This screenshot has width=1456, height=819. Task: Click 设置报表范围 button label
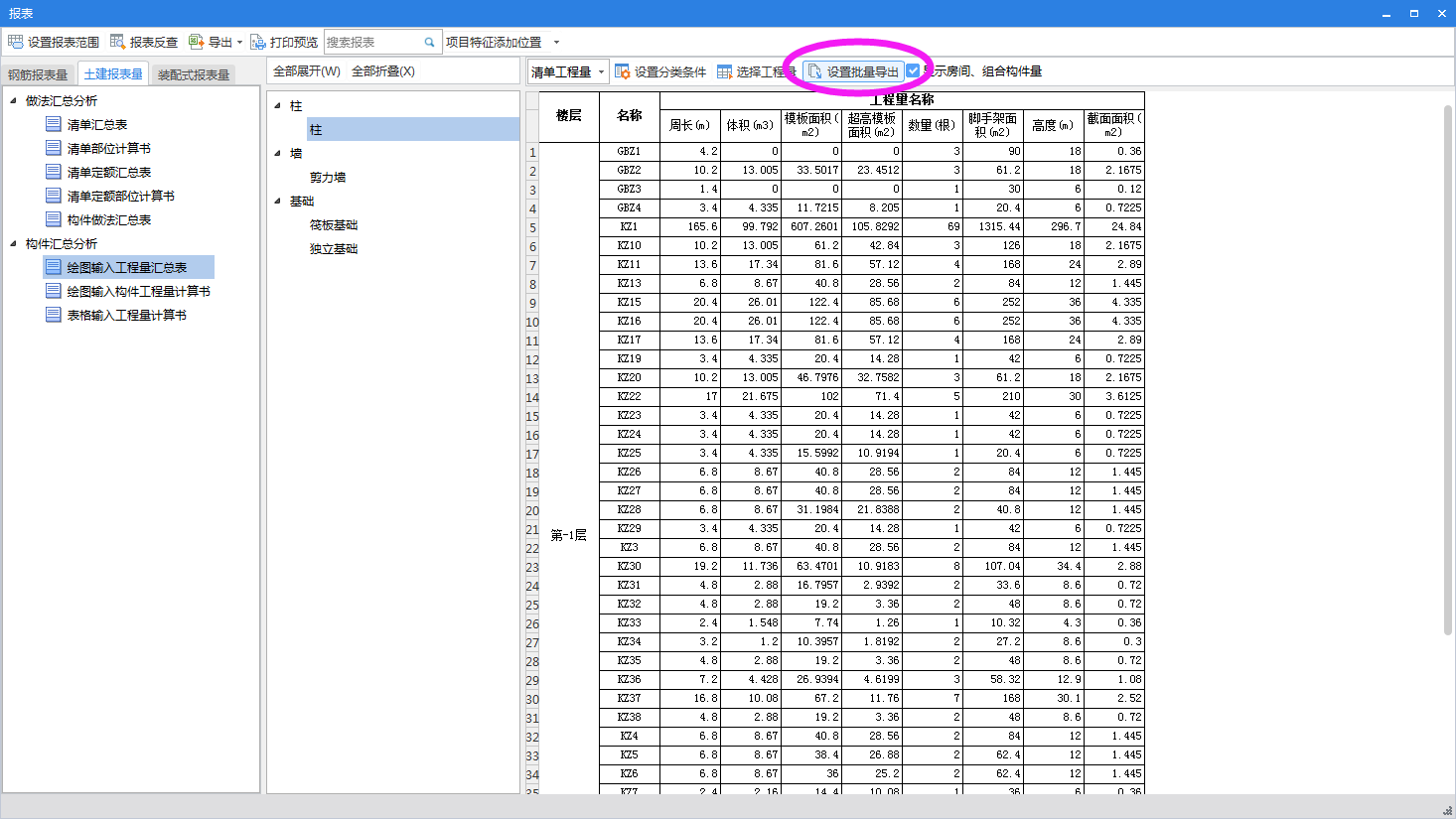click(64, 43)
